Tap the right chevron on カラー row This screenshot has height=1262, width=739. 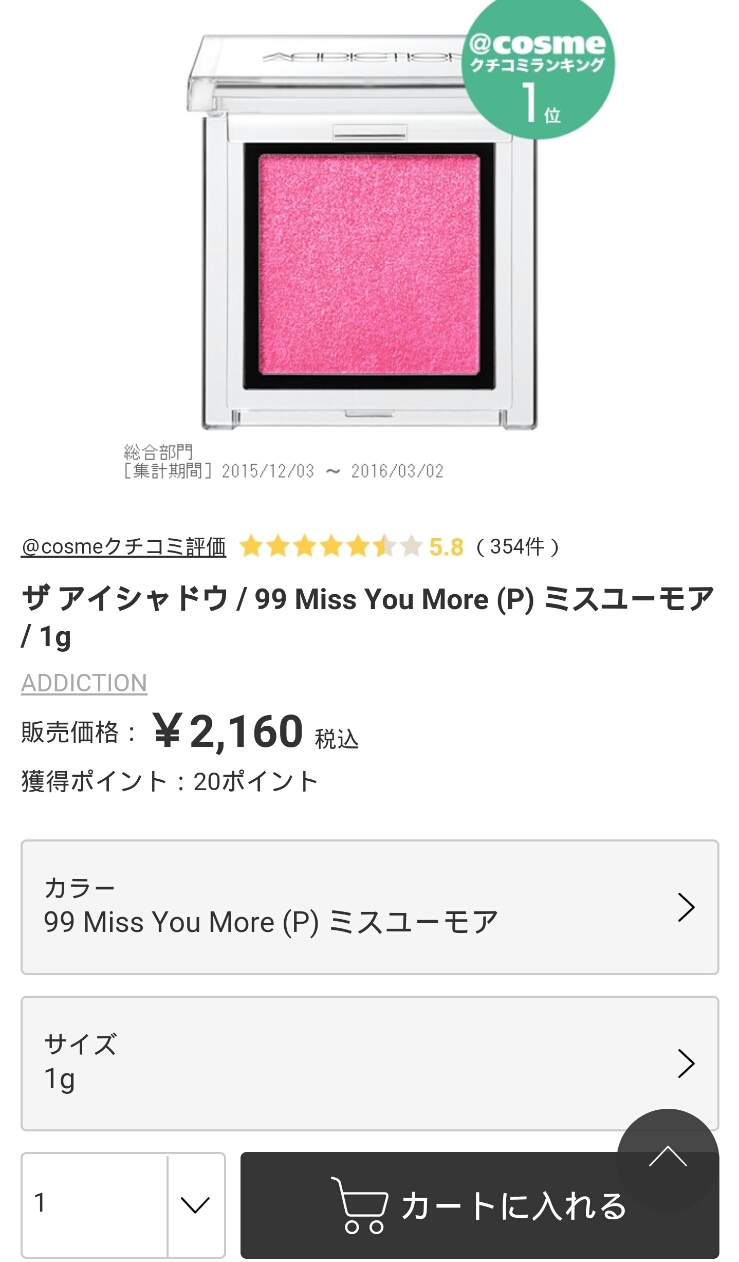686,907
